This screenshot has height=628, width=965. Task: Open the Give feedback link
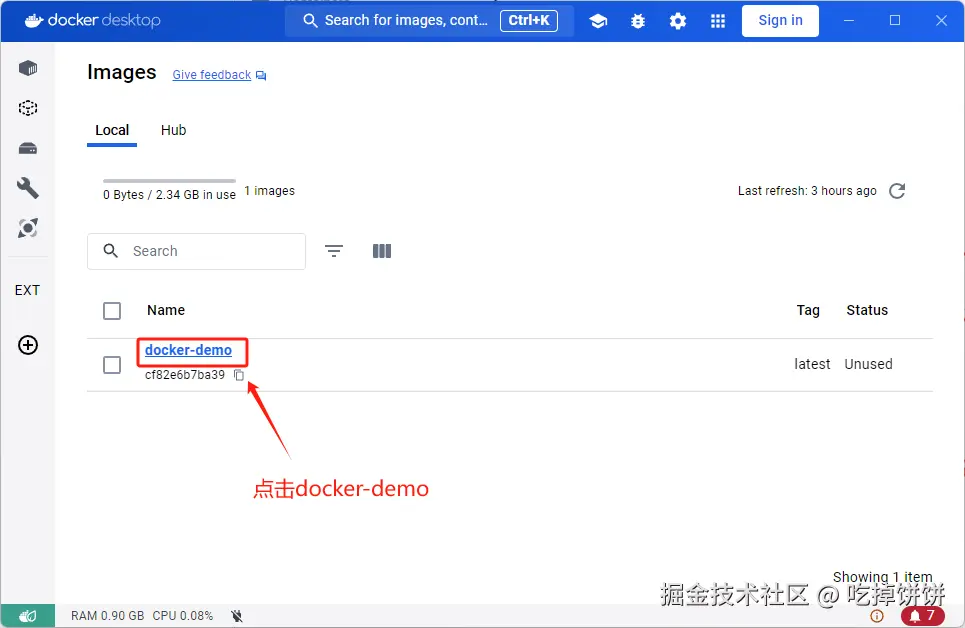pos(211,74)
